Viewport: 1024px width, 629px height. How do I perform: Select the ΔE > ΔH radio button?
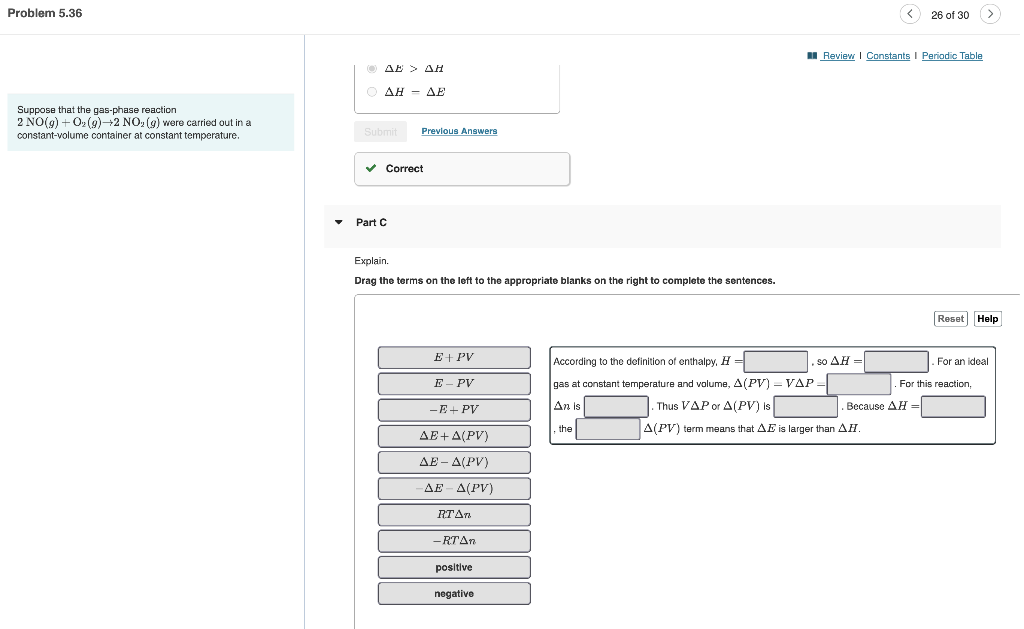click(371, 68)
